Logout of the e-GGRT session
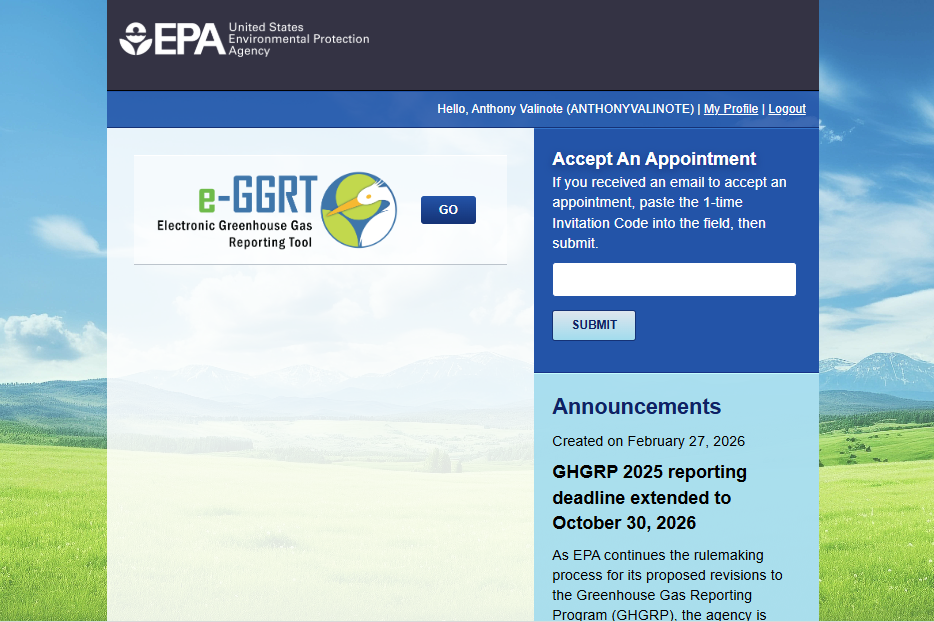The image size is (934, 622). pos(787,108)
